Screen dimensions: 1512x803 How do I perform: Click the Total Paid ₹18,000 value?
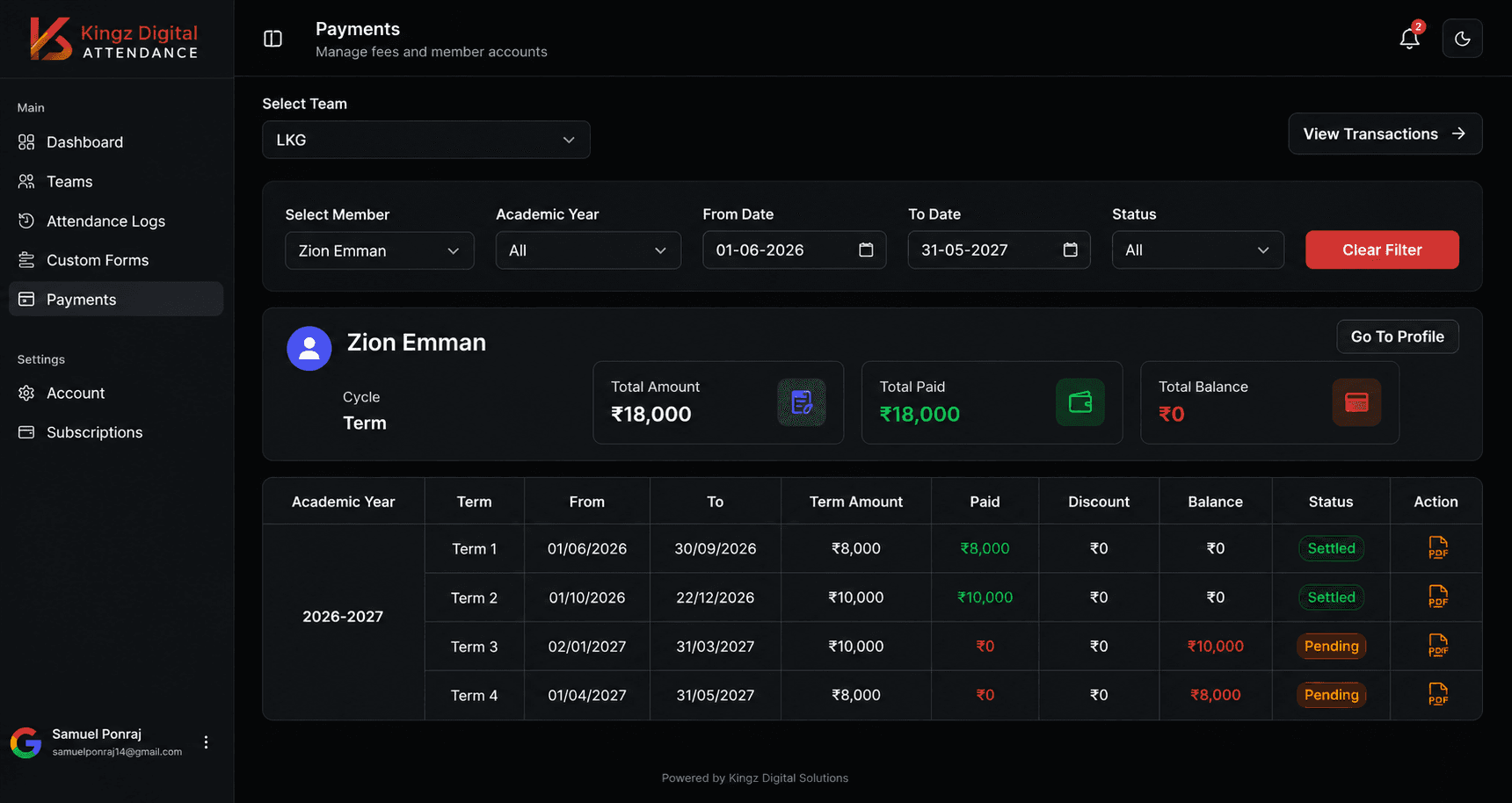[920, 414]
